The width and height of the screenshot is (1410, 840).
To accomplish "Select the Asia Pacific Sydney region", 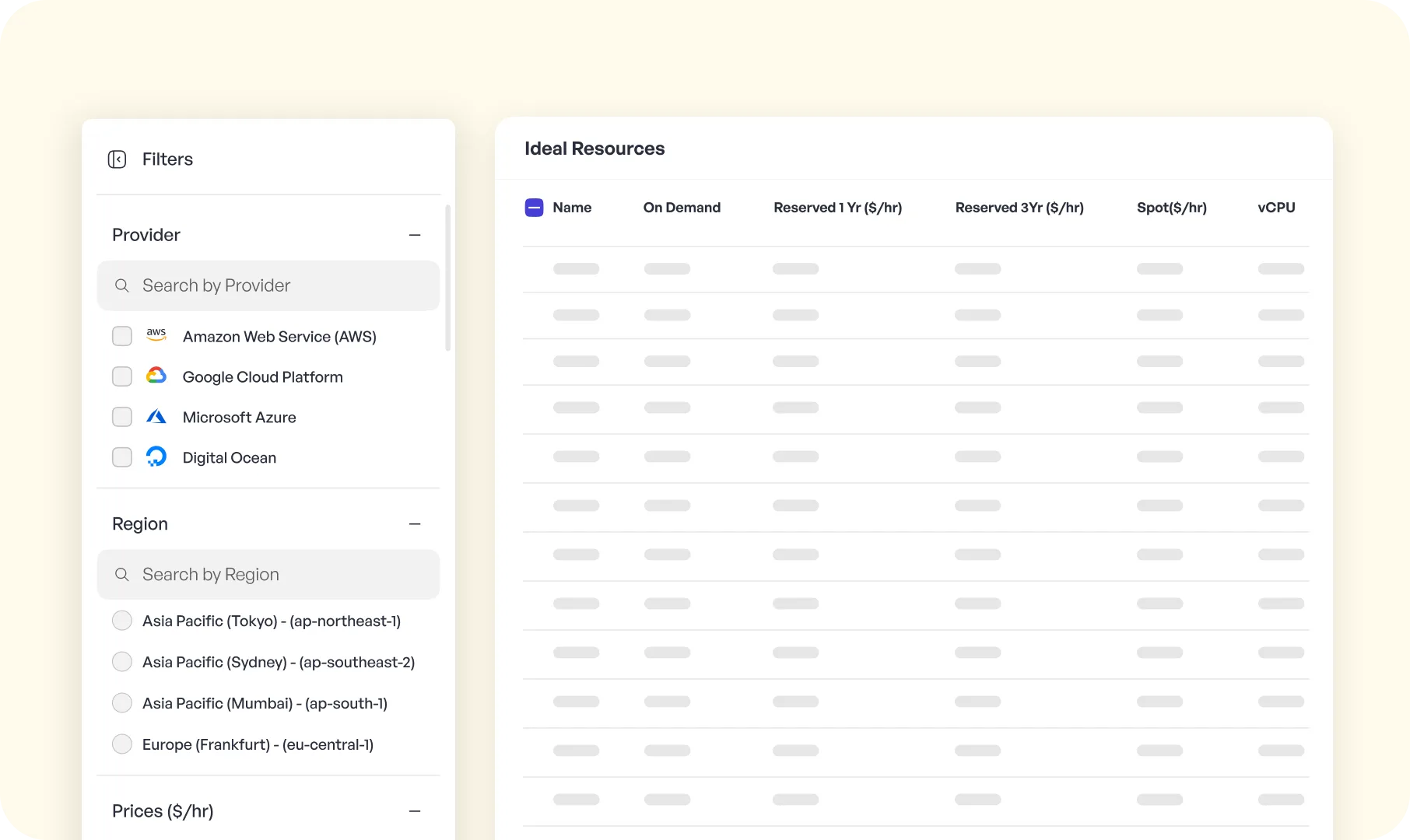I will tap(122, 661).
